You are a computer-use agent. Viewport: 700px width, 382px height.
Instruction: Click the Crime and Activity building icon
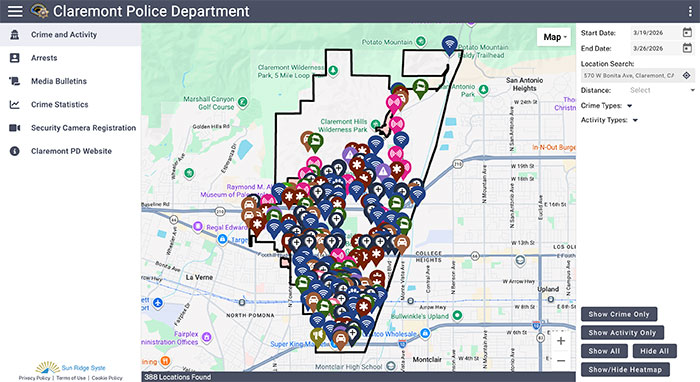pyautogui.click(x=15, y=35)
